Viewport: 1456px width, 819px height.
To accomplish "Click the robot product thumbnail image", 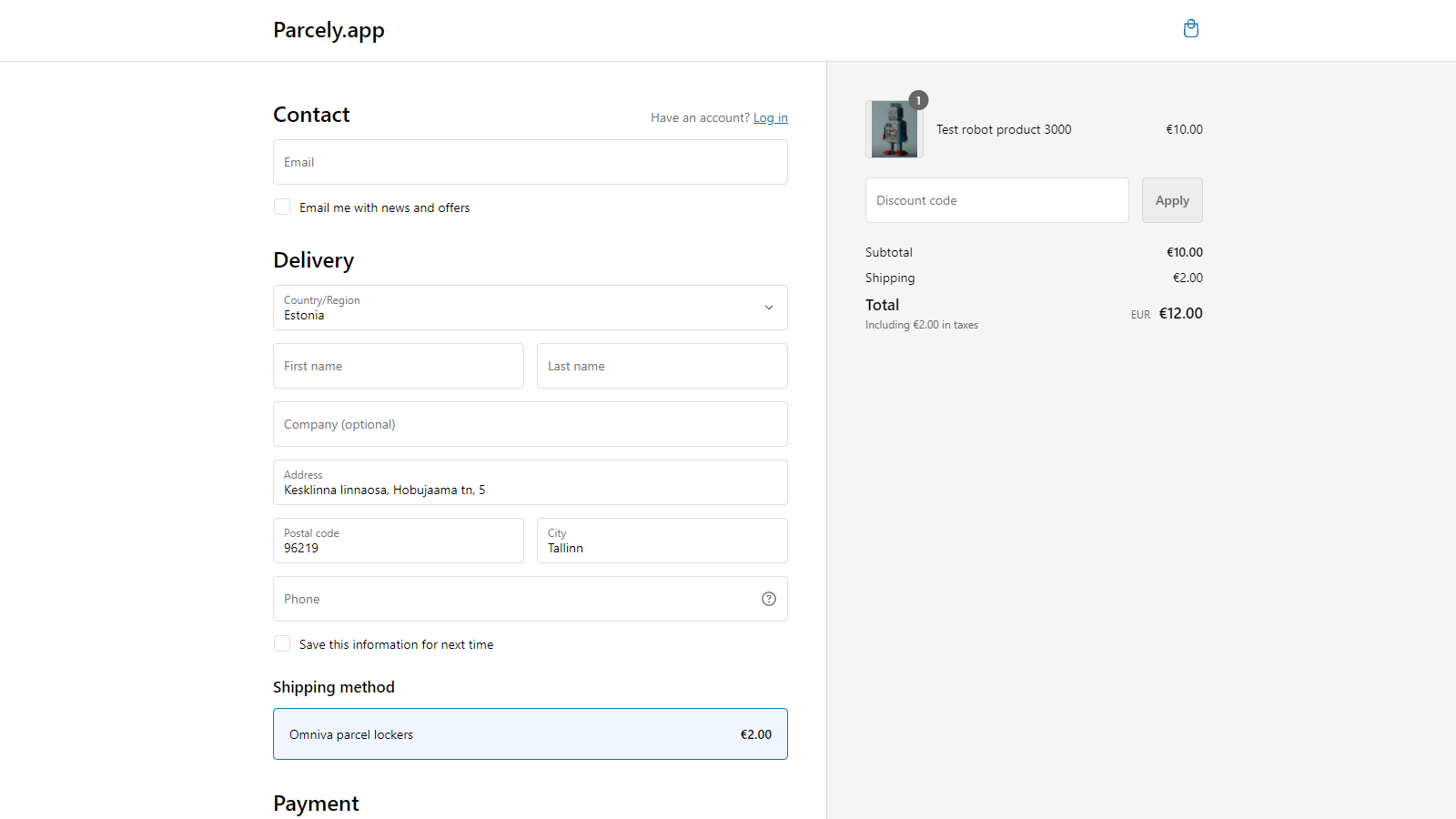I will [x=894, y=130].
